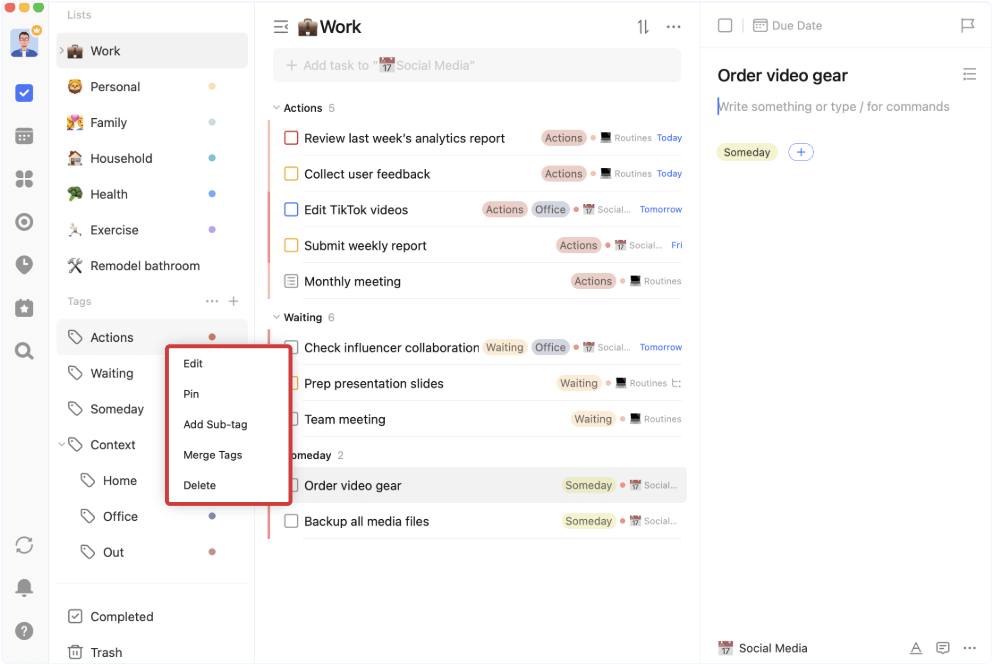Viewport: 992px width, 664px height.
Task: Collapse the Waiting section header
Action: [275, 317]
